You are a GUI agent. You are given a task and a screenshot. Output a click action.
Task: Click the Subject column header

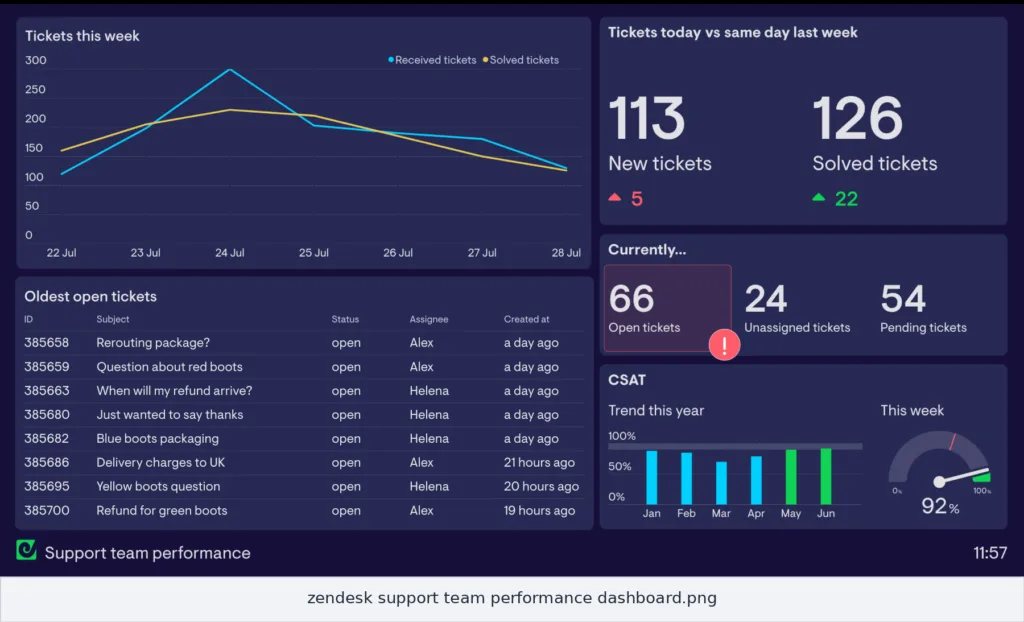(112, 319)
